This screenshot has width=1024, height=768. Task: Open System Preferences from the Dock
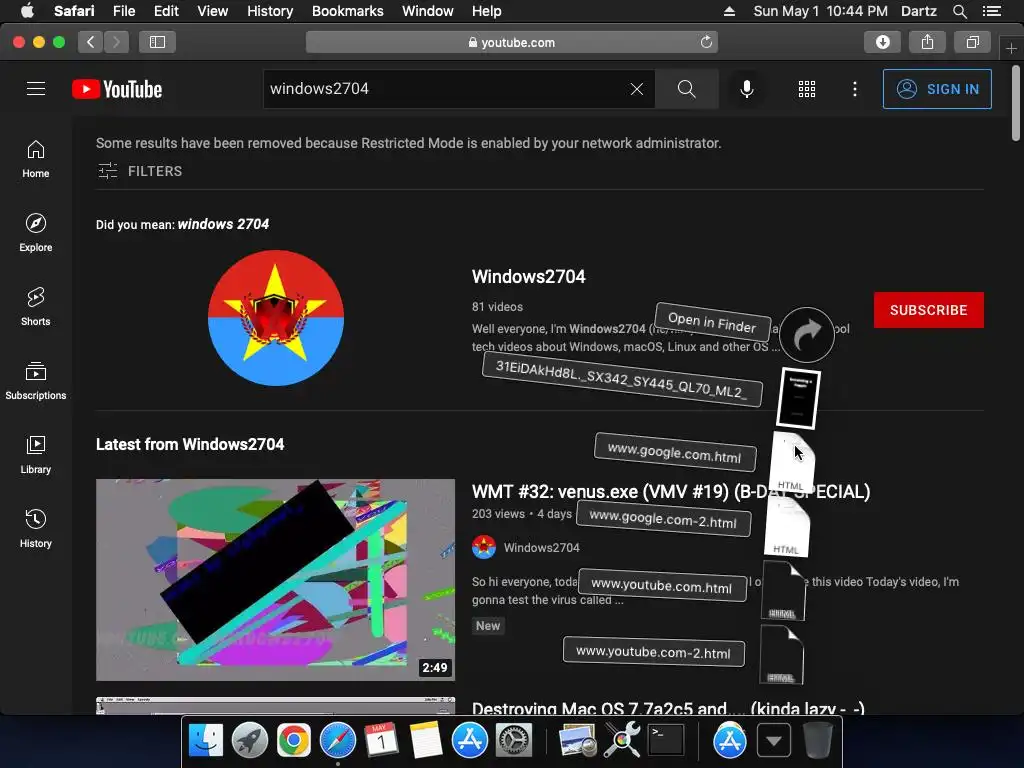(514, 740)
